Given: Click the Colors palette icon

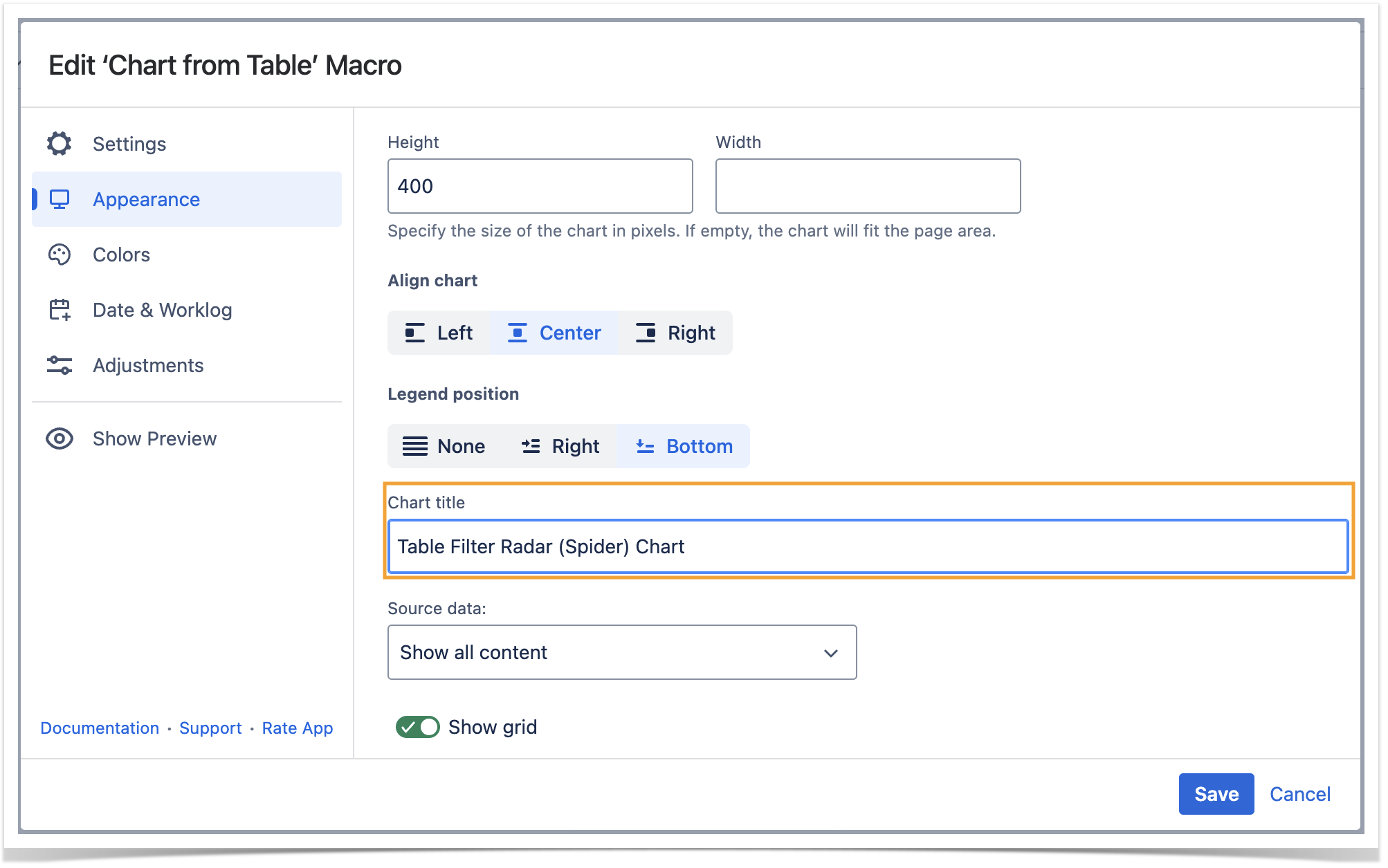Looking at the screenshot, I should coord(60,255).
